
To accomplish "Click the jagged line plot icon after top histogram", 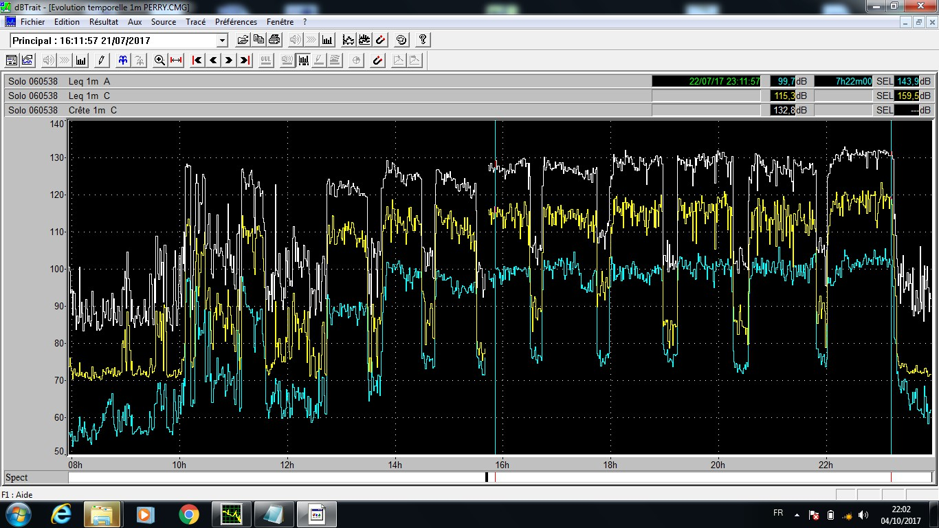I will tap(348, 40).
